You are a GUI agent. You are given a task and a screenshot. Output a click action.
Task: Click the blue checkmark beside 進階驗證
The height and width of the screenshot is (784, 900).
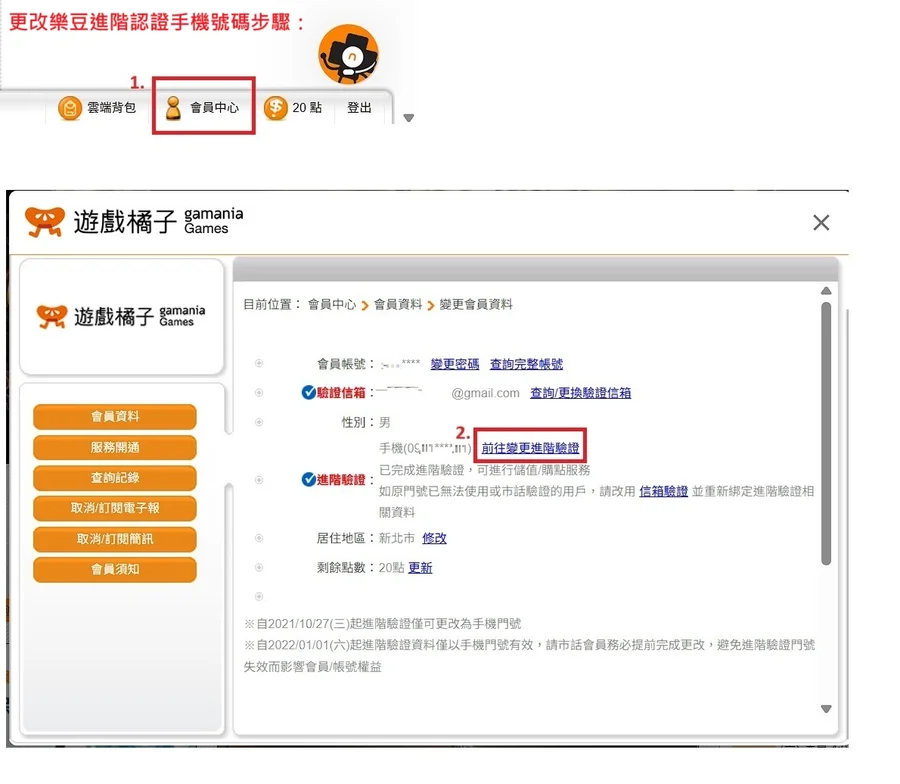[309, 479]
